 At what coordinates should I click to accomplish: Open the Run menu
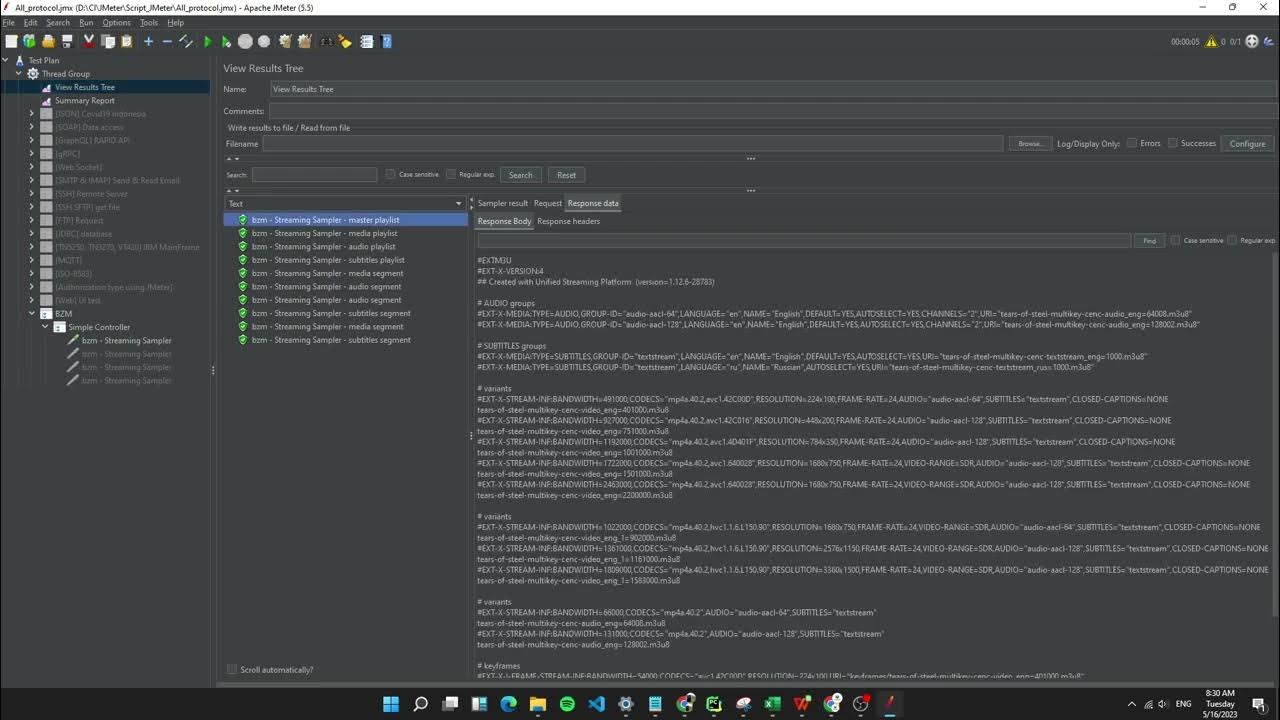[86, 22]
